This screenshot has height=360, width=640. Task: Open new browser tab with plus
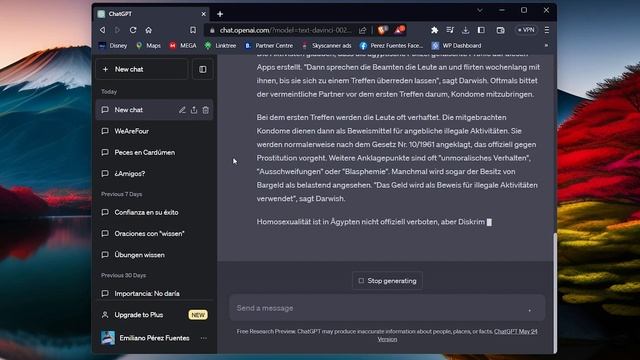click(220, 14)
